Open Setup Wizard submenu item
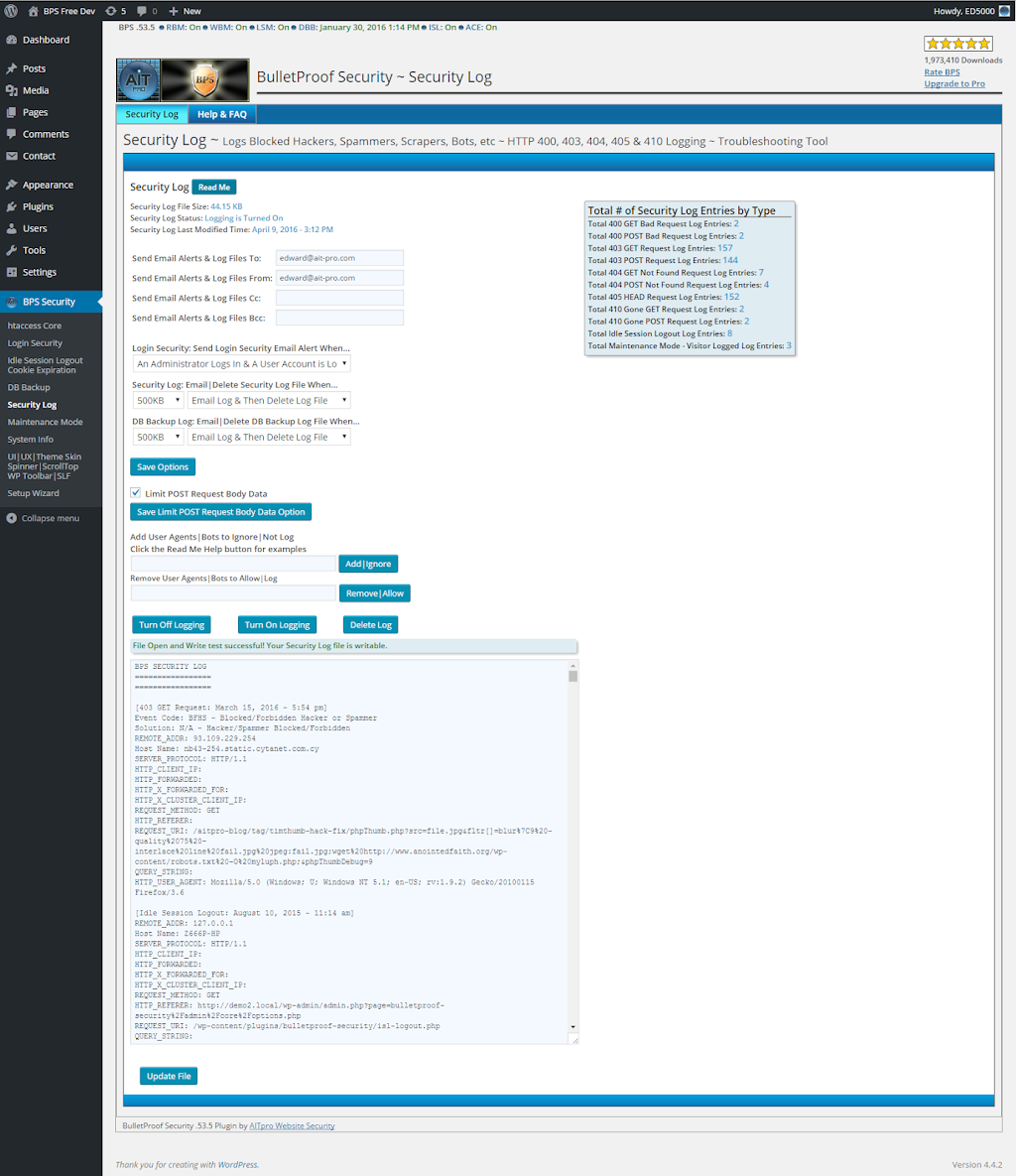Screen dimensions: 1016x1176 (33, 493)
